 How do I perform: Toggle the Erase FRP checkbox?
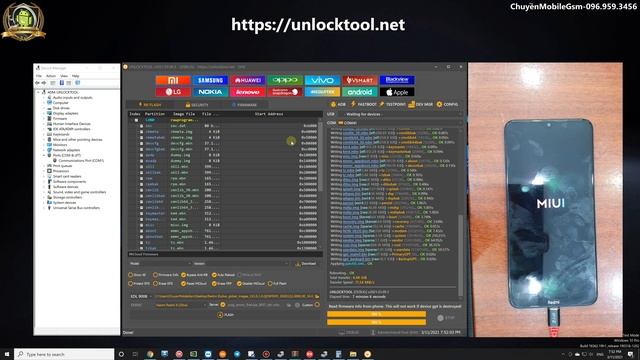(214, 283)
